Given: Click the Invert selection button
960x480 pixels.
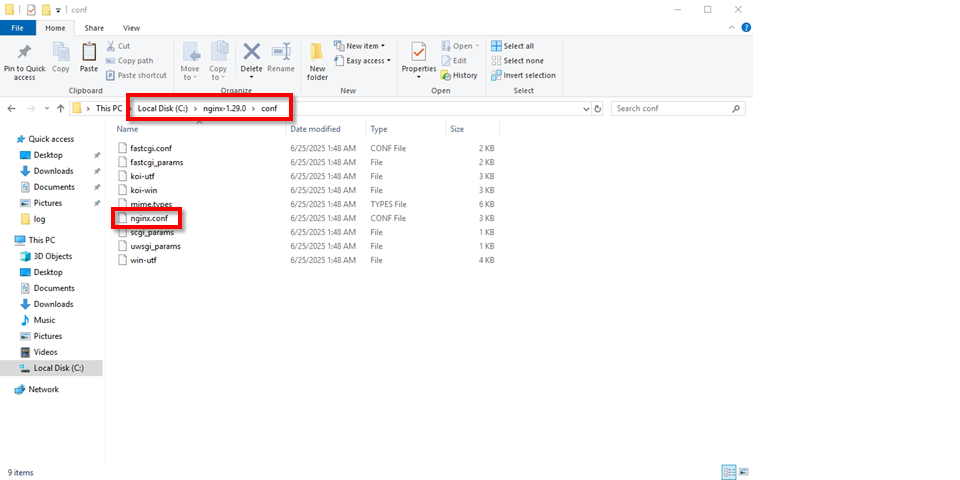Looking at the screenshot, I should (522, 75).
